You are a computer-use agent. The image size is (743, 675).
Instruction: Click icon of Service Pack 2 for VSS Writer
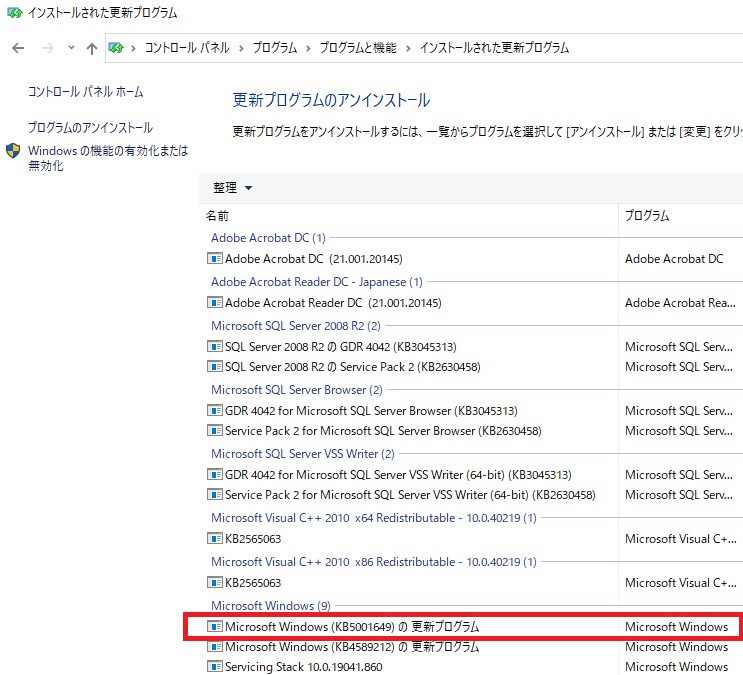(x=215, y=494)
